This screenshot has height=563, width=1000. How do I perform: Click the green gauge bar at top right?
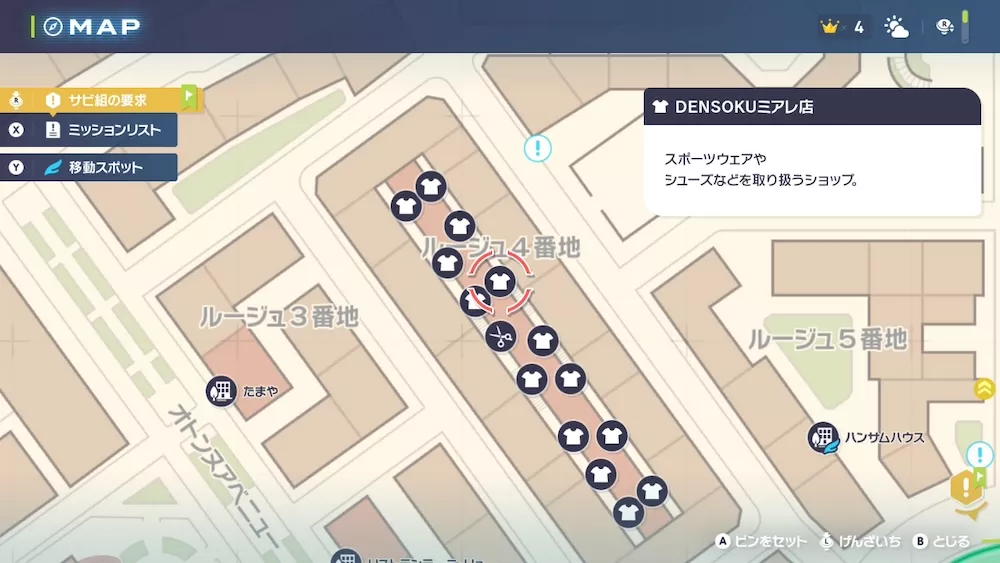pos(965,27)
